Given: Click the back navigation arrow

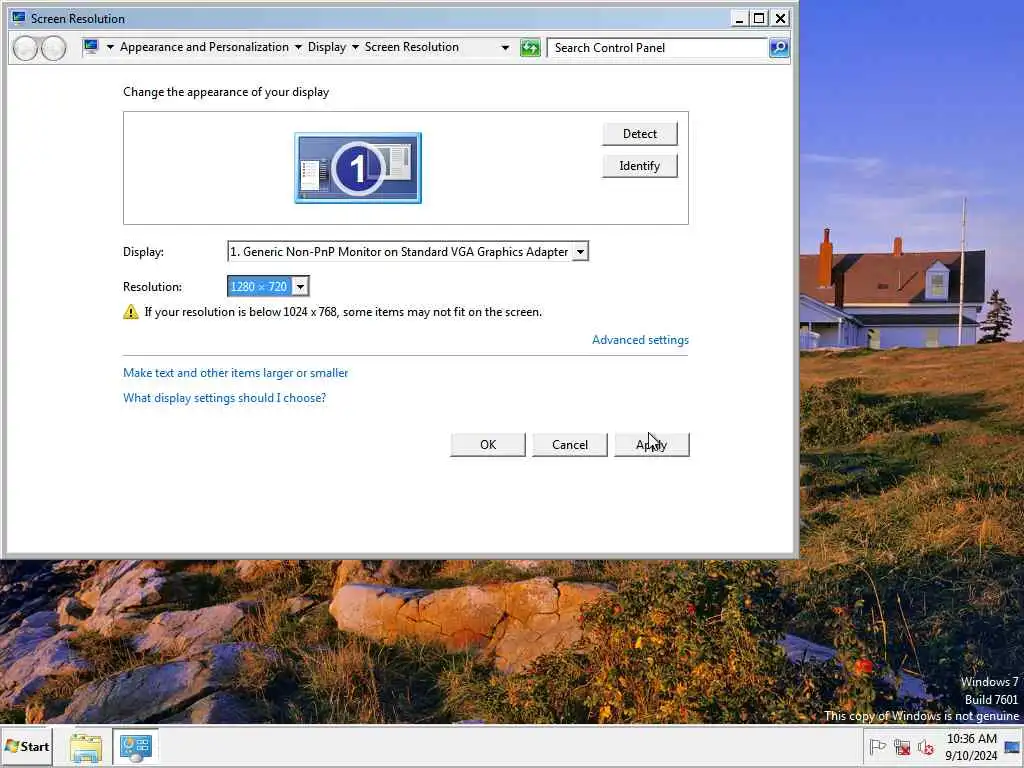Looking at the screenshot, I should [25, 48].
